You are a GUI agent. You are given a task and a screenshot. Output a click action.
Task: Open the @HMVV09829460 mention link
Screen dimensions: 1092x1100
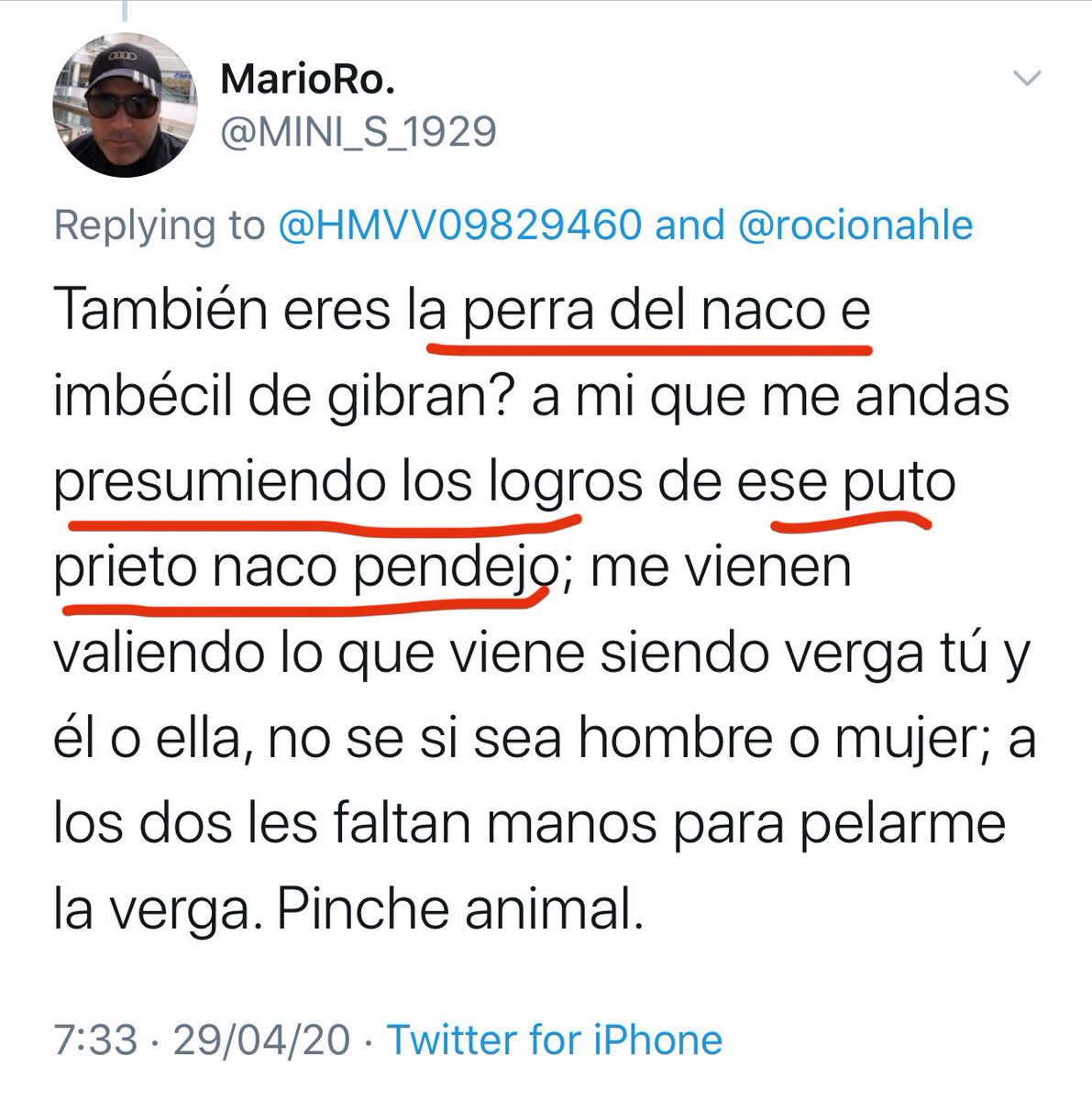click(459, 225)
